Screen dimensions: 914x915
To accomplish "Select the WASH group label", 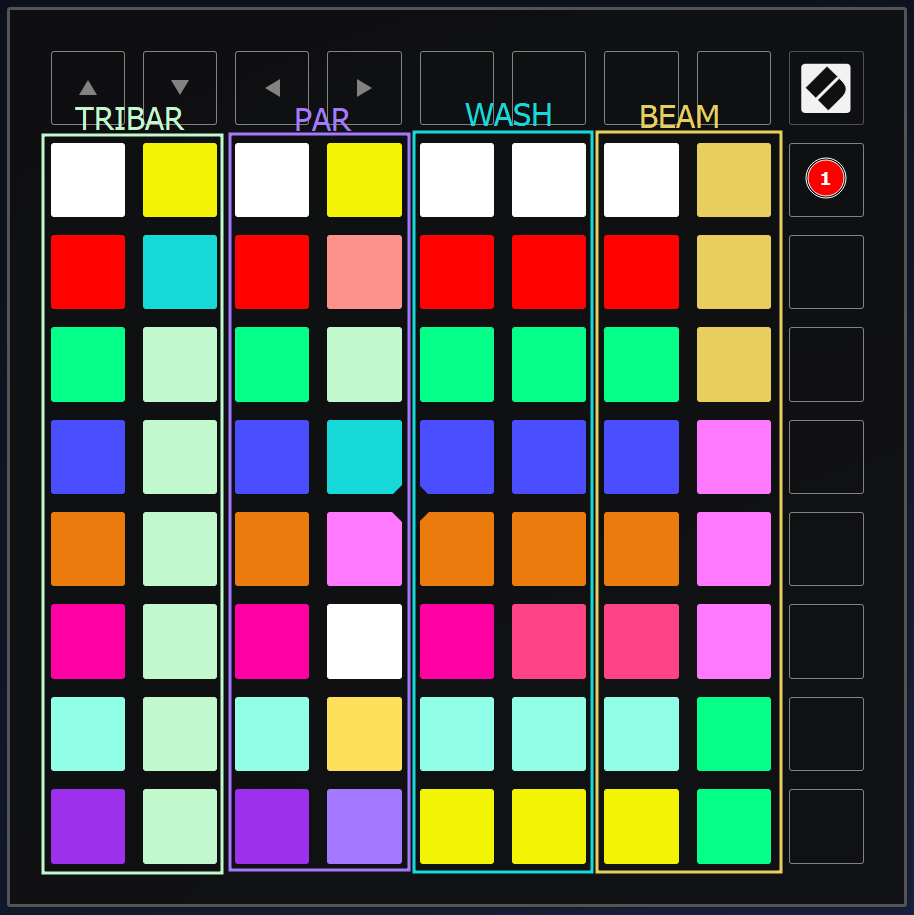I will [x=508, y=115].
